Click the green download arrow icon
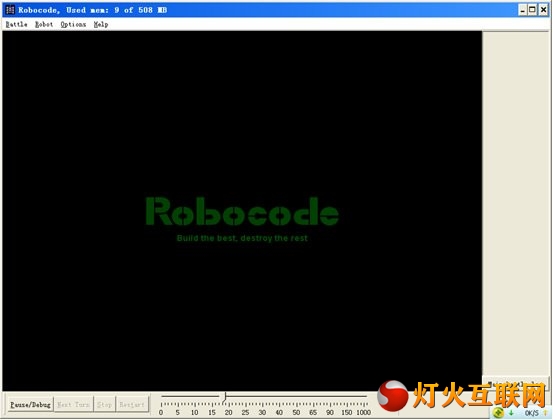This screenshot has width=553, height=420. pyautogui.click(x=511, y=413)
